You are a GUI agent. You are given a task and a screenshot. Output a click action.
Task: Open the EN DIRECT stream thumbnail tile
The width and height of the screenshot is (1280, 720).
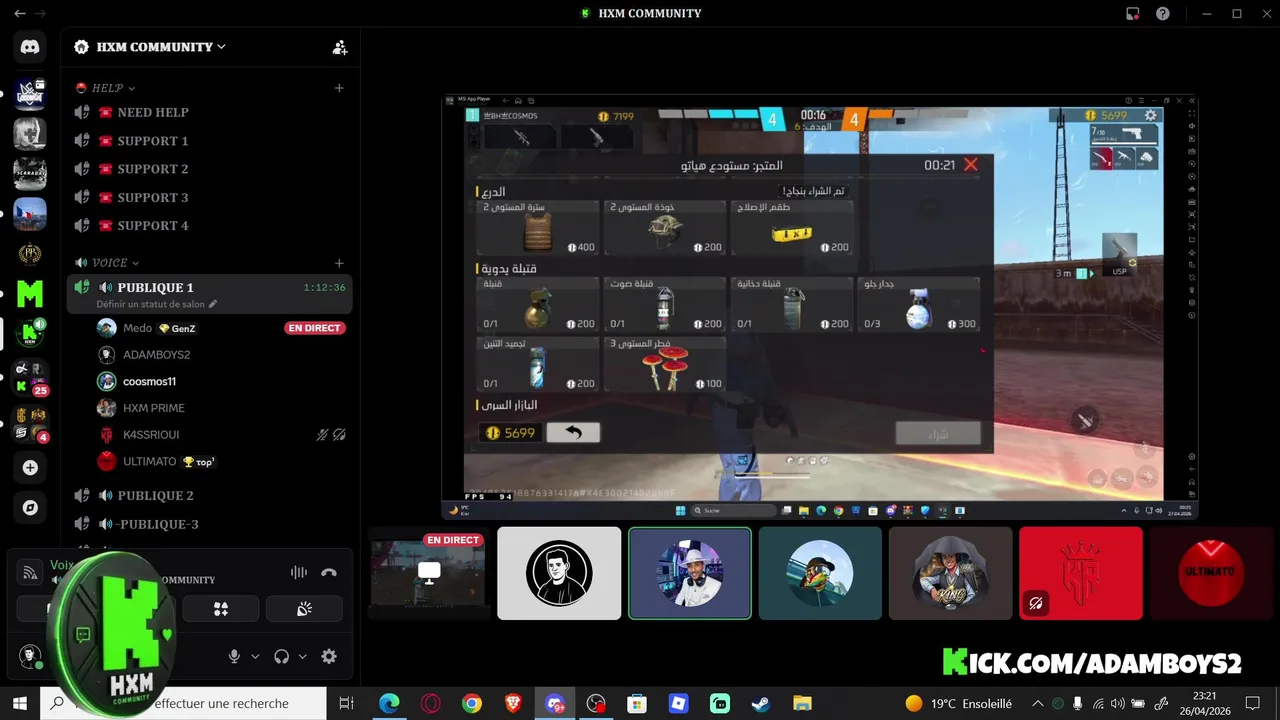pos(428,573)
